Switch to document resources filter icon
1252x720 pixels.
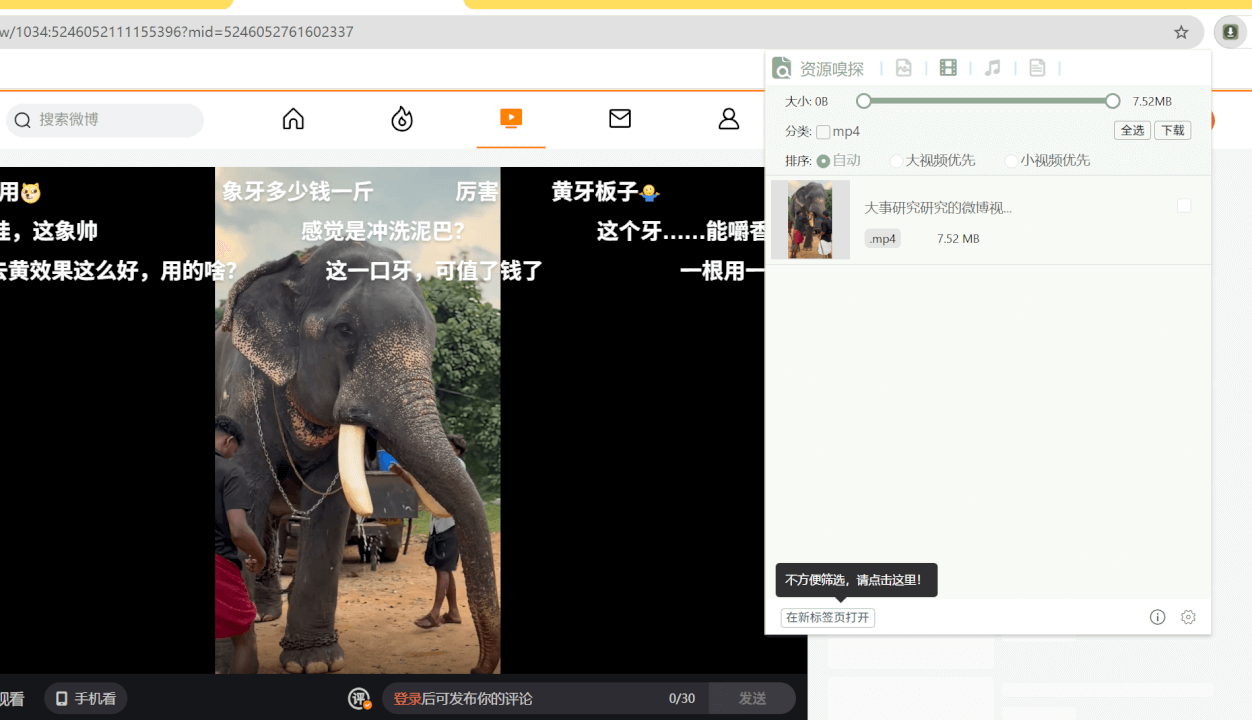point(1037,68)
